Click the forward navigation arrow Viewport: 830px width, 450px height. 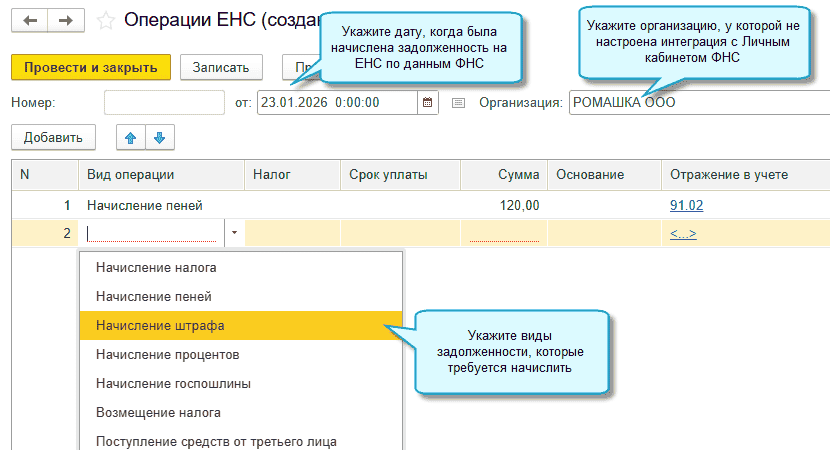tap(65, 20)
